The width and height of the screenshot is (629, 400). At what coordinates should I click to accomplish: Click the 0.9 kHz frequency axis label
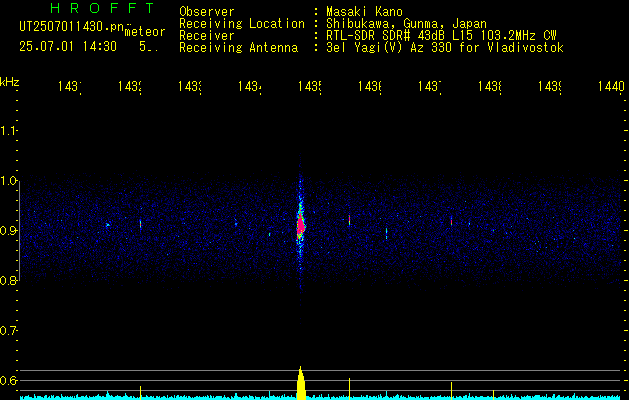tap(8, 231)
